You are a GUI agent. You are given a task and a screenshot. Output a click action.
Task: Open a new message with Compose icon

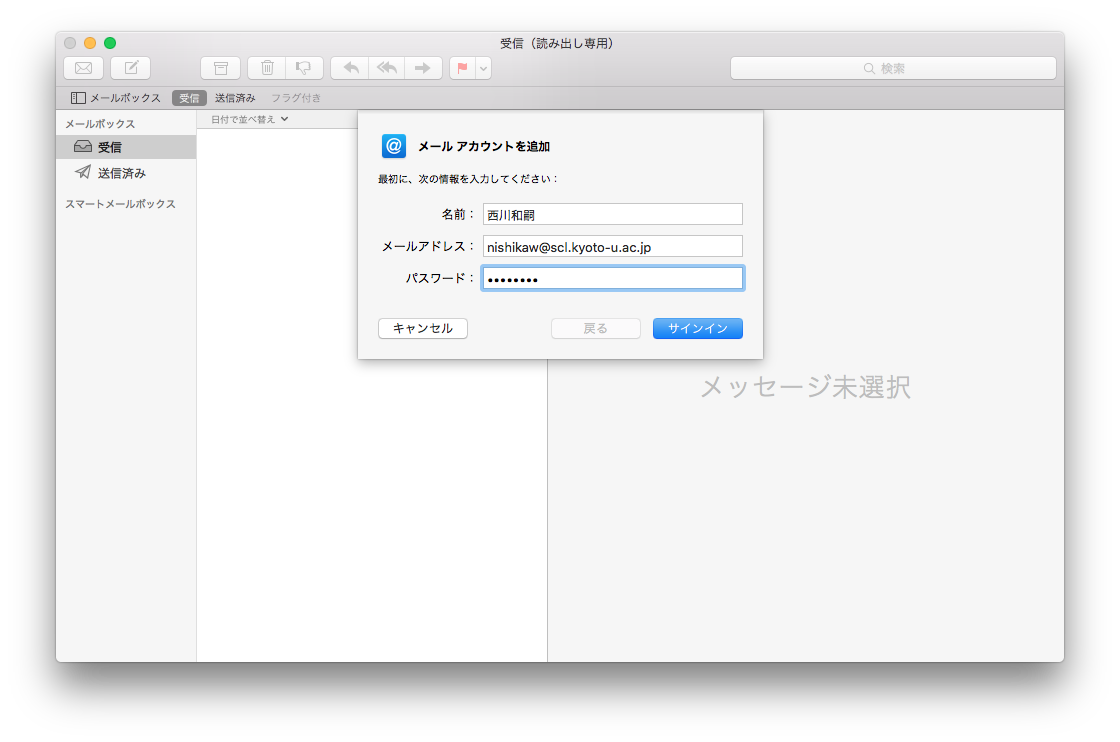pyautogui.click(x=131, y=68)
